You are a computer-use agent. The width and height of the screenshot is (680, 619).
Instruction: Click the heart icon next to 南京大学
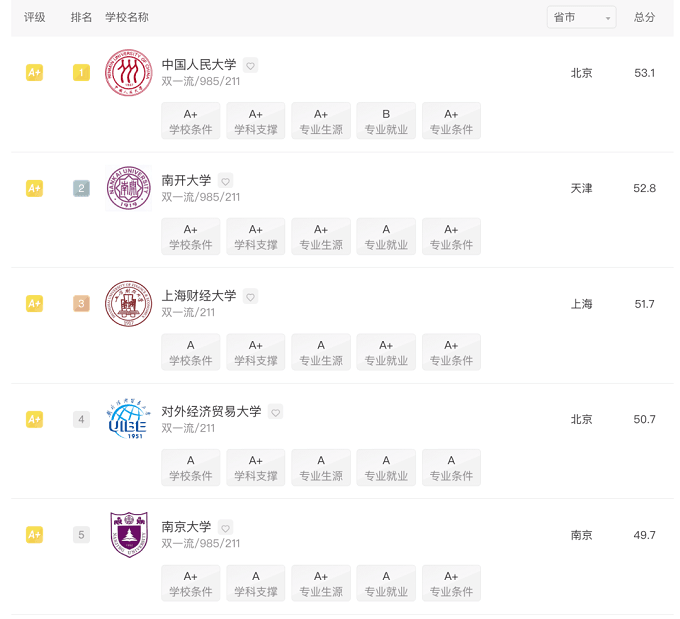click(226, 527)
